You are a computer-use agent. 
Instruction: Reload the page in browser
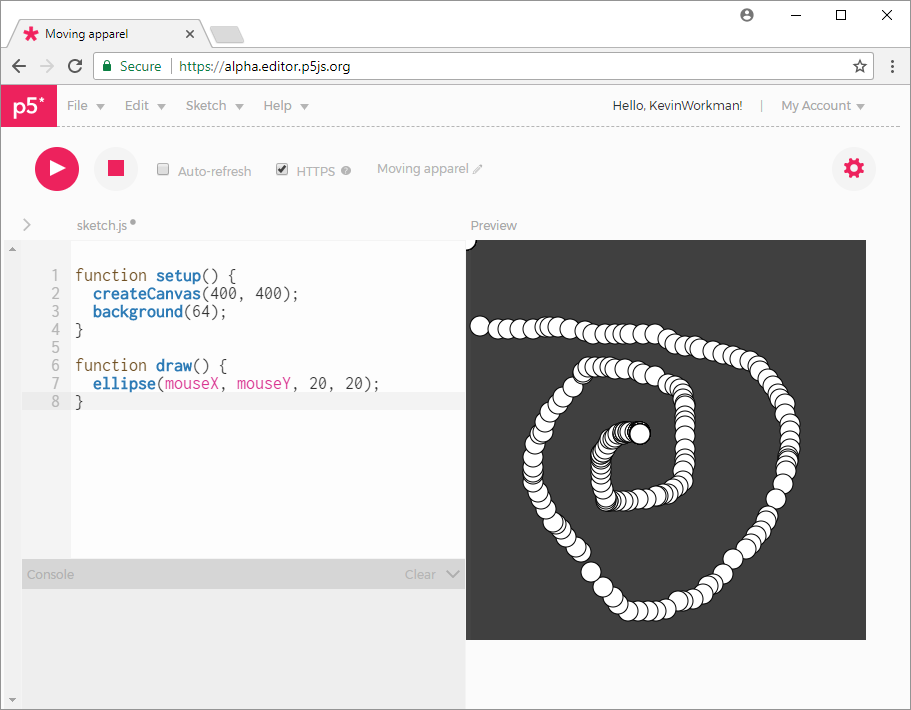[74, 66]
